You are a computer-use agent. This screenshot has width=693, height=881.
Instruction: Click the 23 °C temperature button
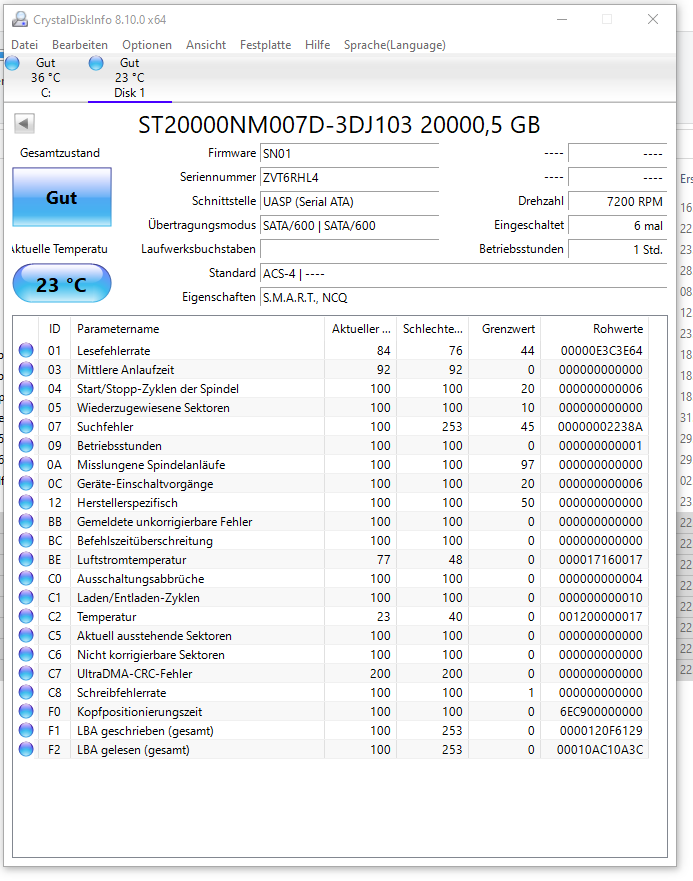pyautogui.click(x=62, y=284)
